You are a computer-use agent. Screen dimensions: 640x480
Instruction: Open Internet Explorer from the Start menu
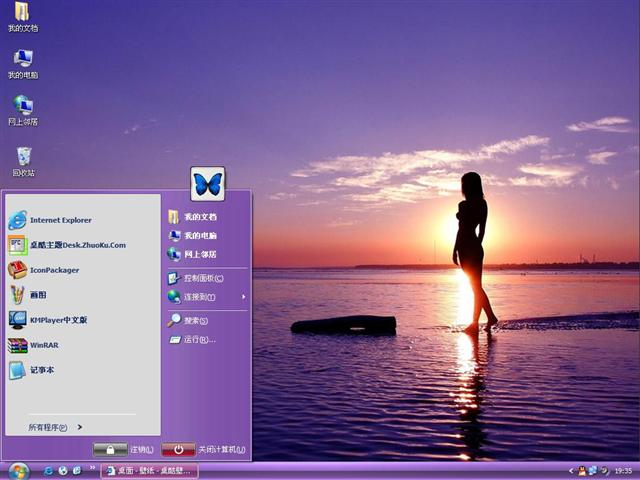pos(60,220)
